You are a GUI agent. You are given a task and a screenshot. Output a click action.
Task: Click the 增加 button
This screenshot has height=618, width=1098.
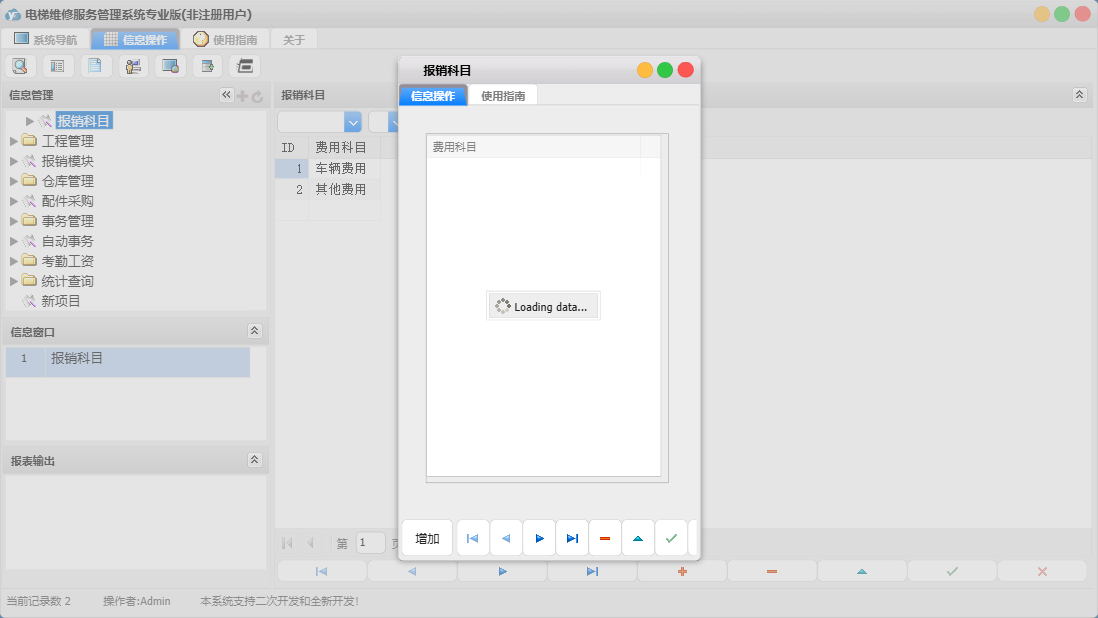pyautogui.click(x=427, y=538)
